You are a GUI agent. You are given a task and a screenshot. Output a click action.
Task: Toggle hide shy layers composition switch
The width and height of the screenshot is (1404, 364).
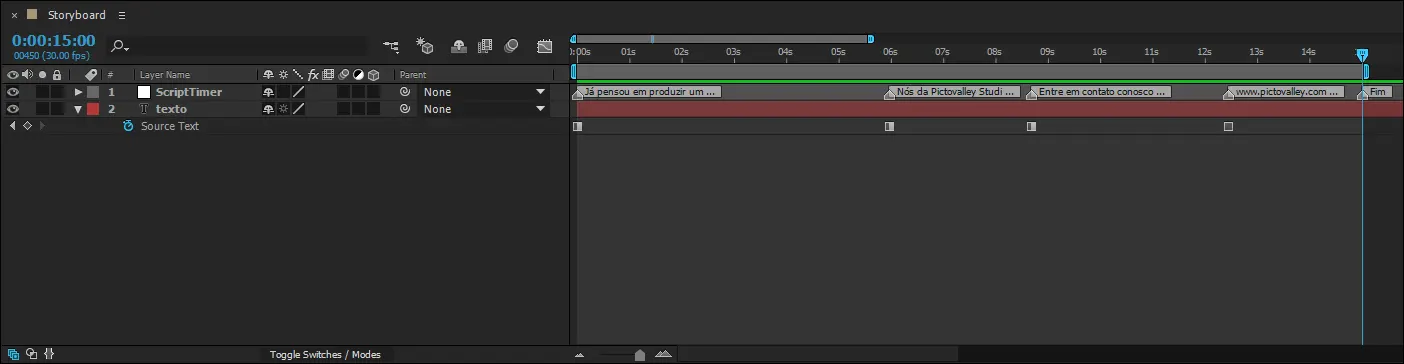pos(458,46)
